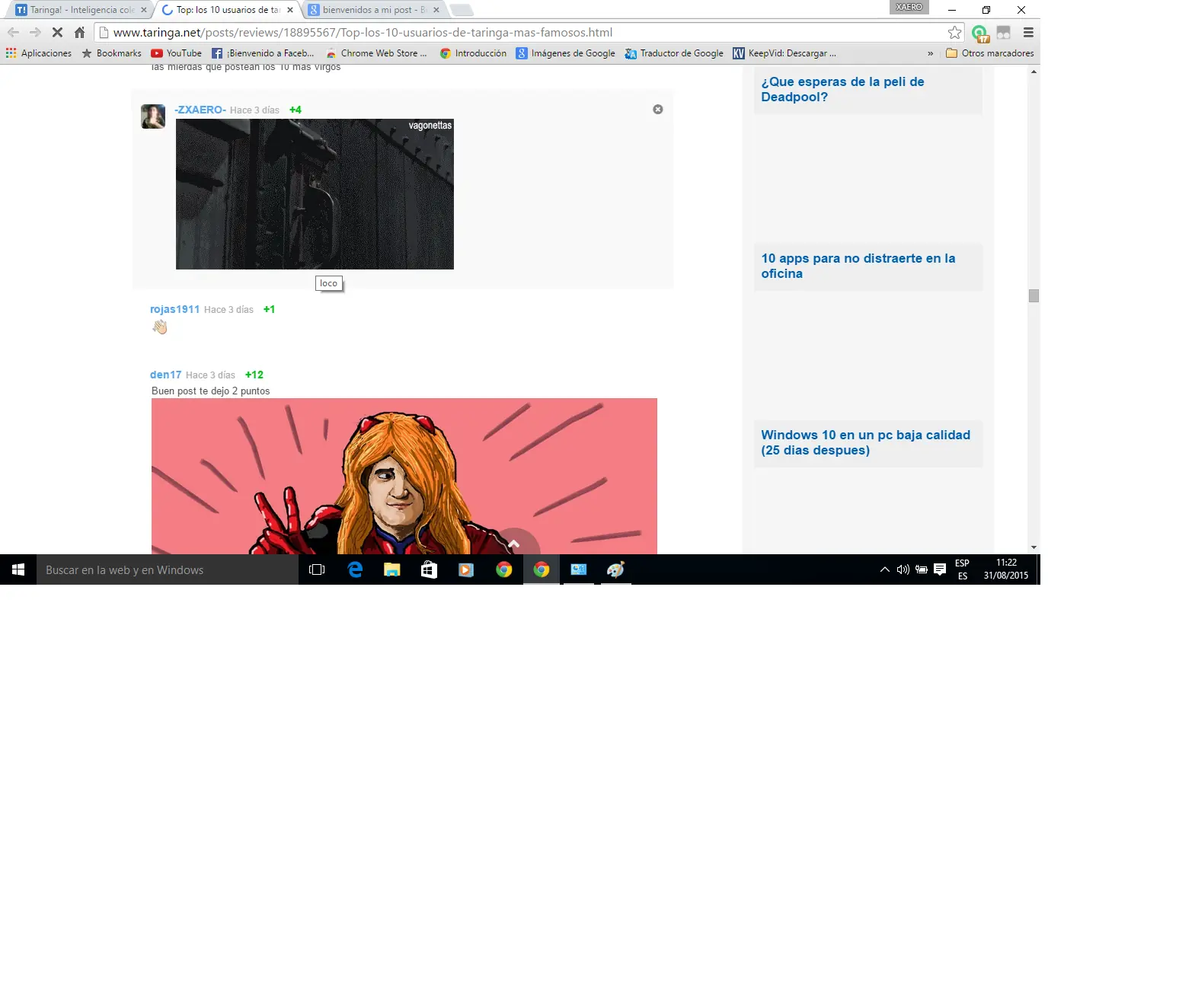Close the comment by -ZXAERO-
This screenshot has width=1179, height=1008.
coord(658,110)
